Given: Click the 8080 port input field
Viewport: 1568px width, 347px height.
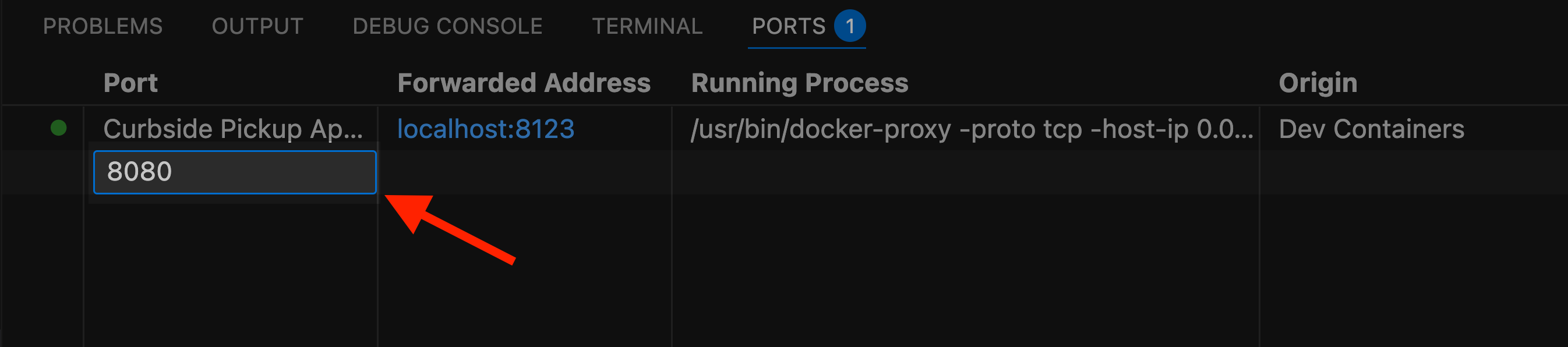Looking at the screenshot, I should 234,172.
